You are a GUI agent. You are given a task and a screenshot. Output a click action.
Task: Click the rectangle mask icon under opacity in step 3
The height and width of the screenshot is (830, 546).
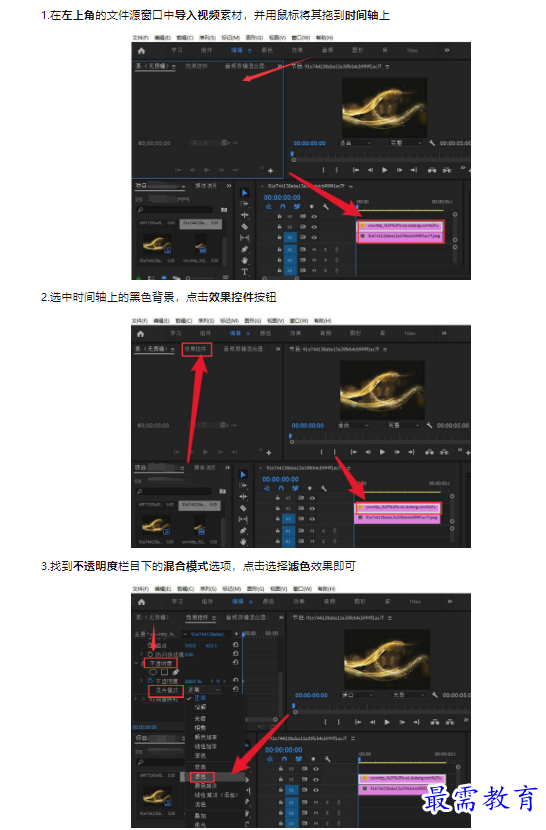tap(165, 672)
